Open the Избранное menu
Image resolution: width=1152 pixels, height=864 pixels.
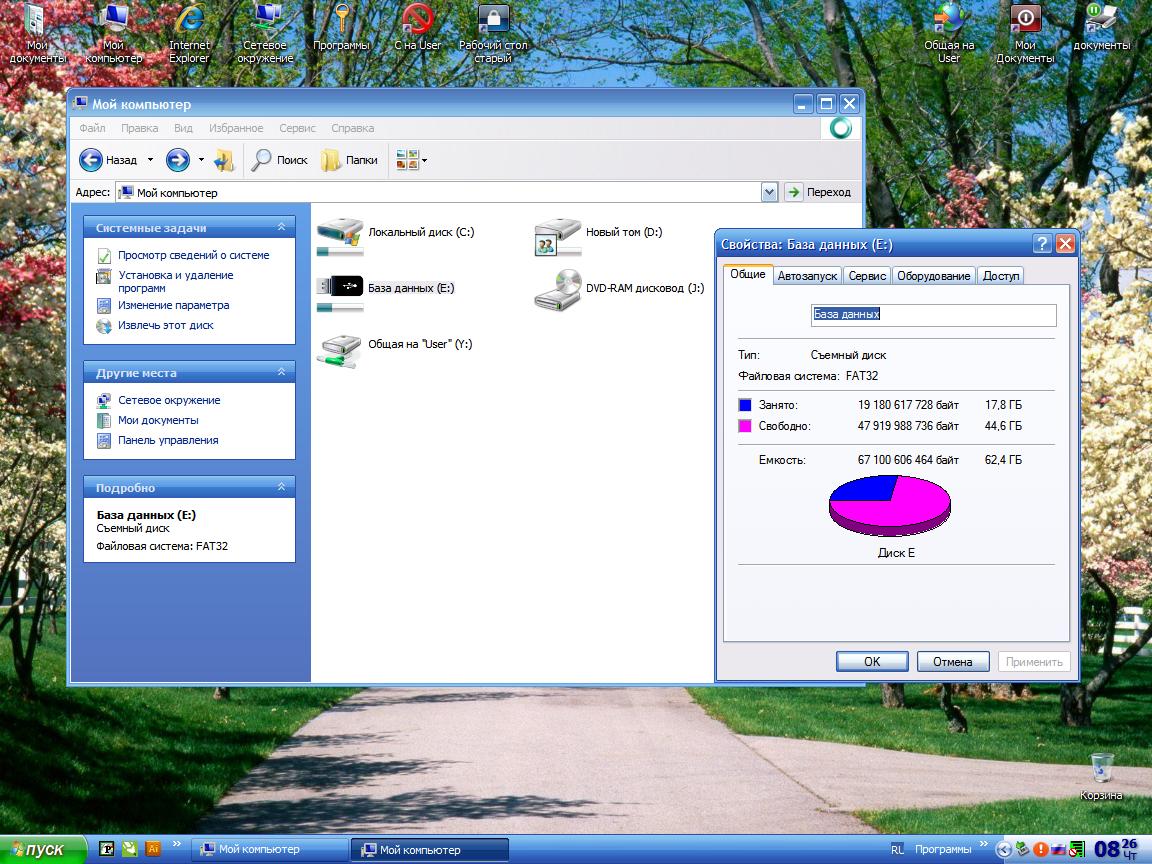click(x=236, y=128)
